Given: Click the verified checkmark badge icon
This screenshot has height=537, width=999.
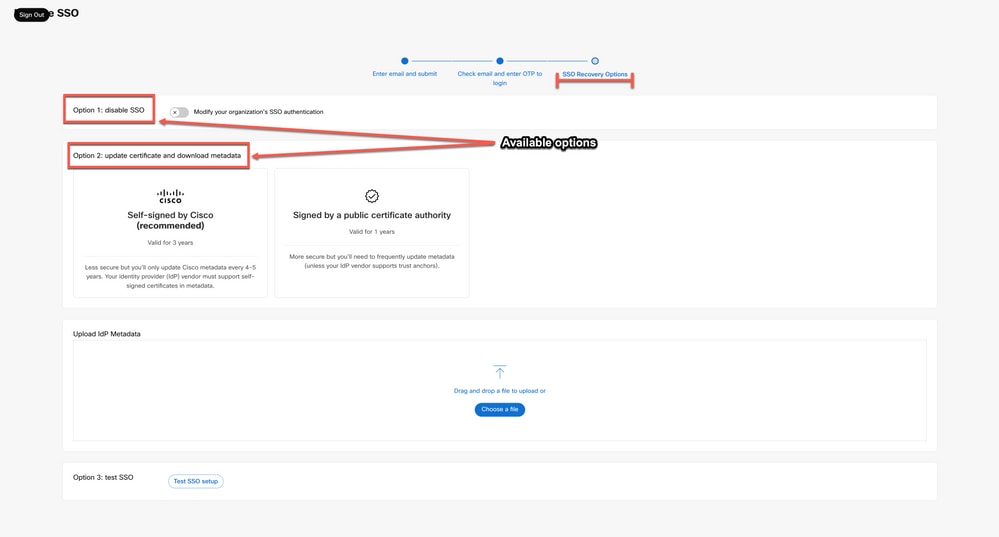Looking at the screenshot, I should click(371, 196).
